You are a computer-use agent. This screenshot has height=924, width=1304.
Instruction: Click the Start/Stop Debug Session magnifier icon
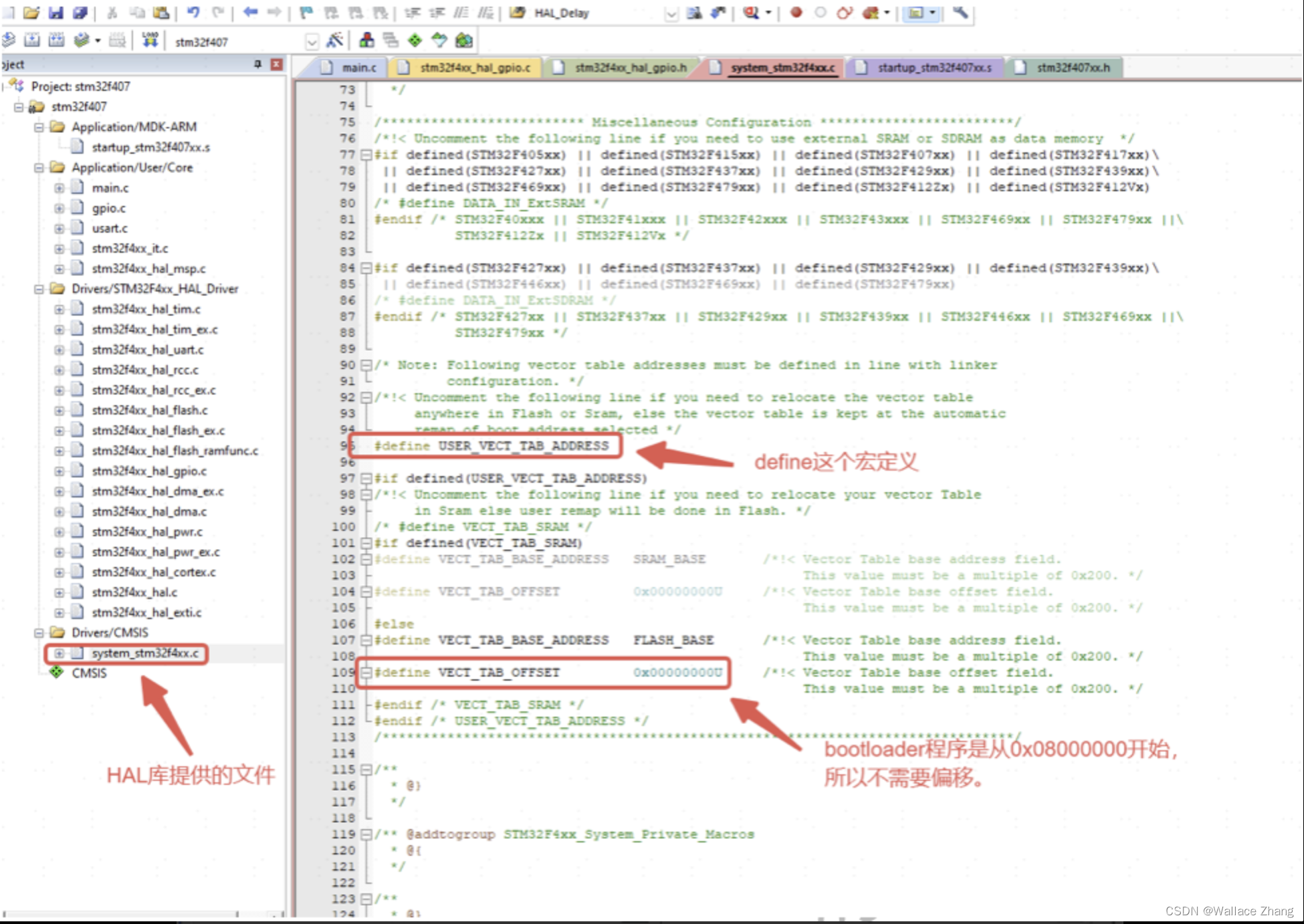[751, 12]
